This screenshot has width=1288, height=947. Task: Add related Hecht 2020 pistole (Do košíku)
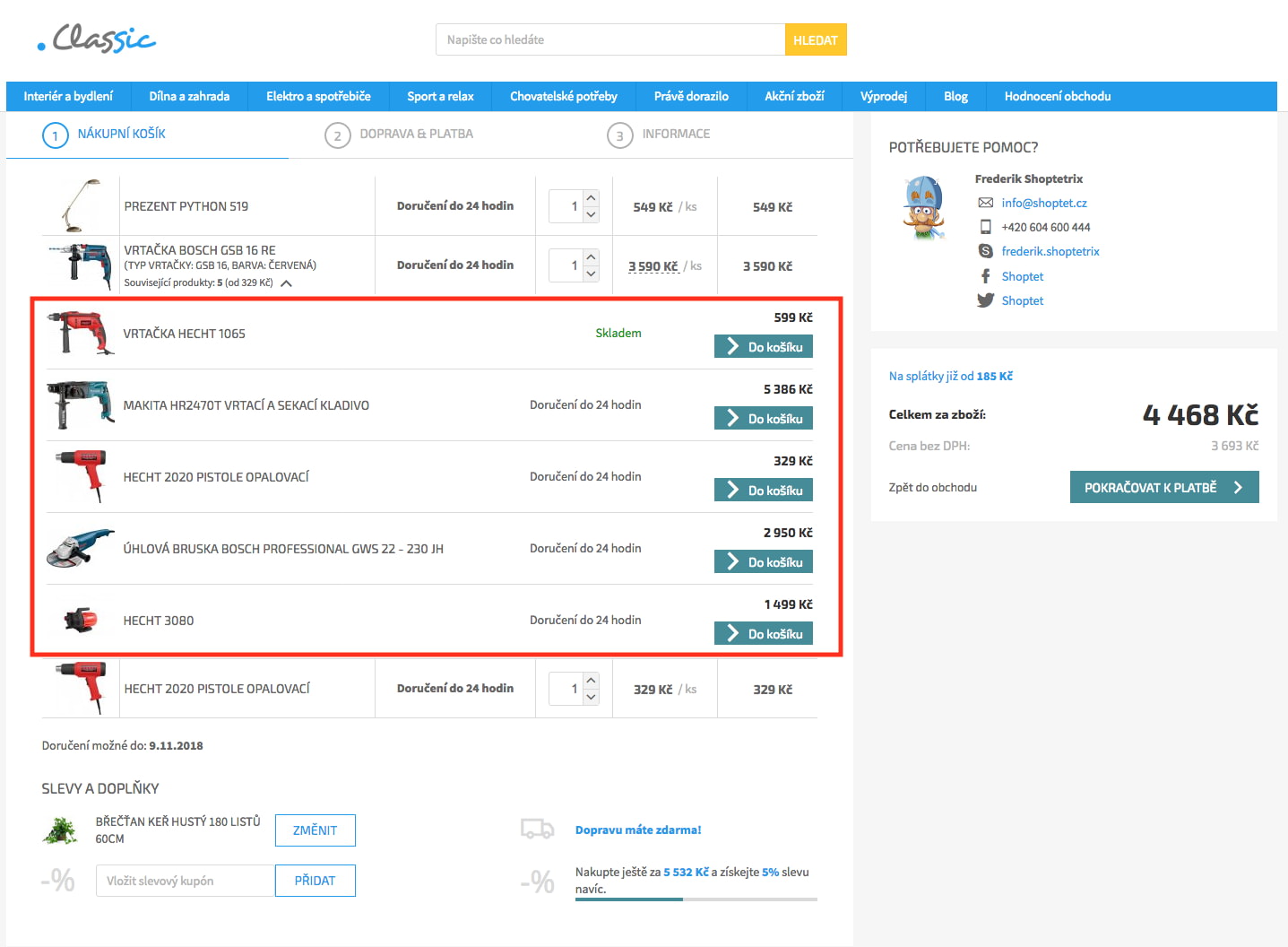click(764, 491)
